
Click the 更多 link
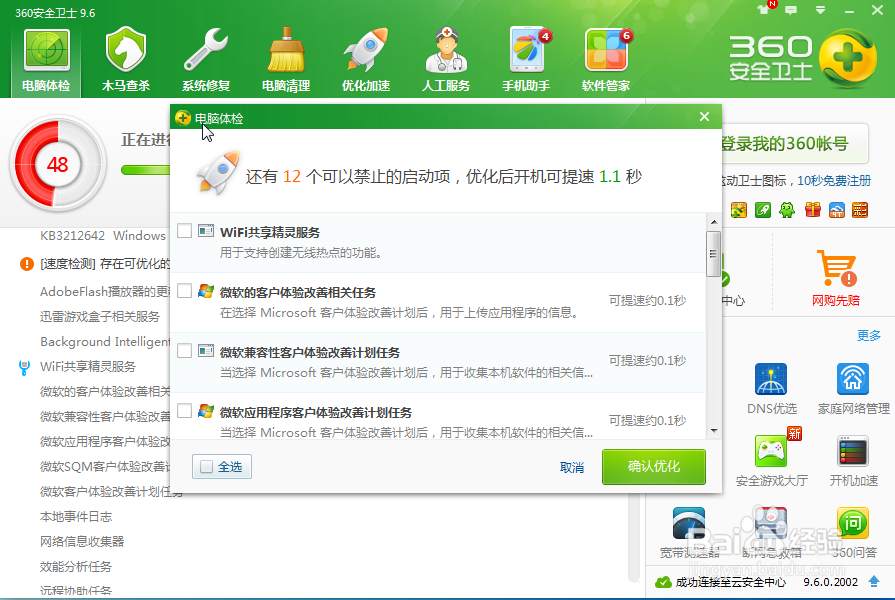pos(869,336)
